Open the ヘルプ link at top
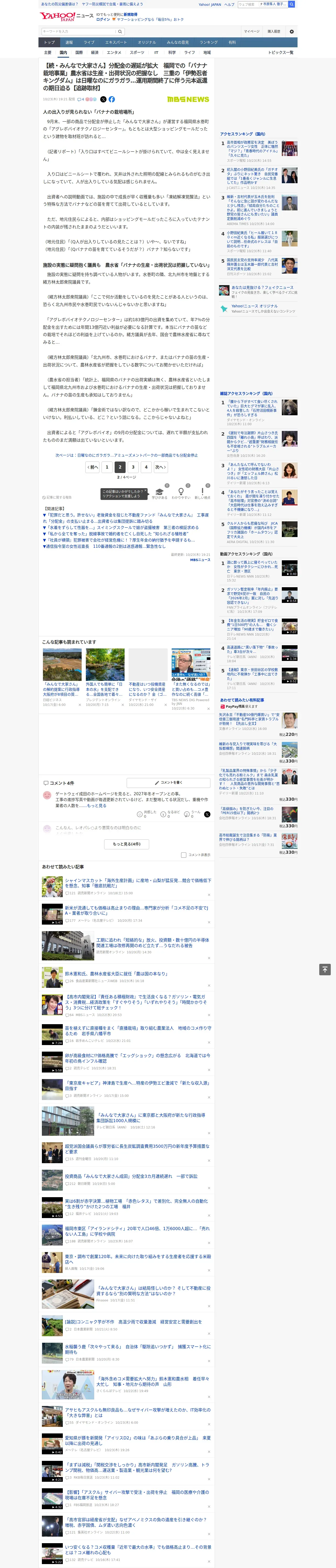 point(229,4)
